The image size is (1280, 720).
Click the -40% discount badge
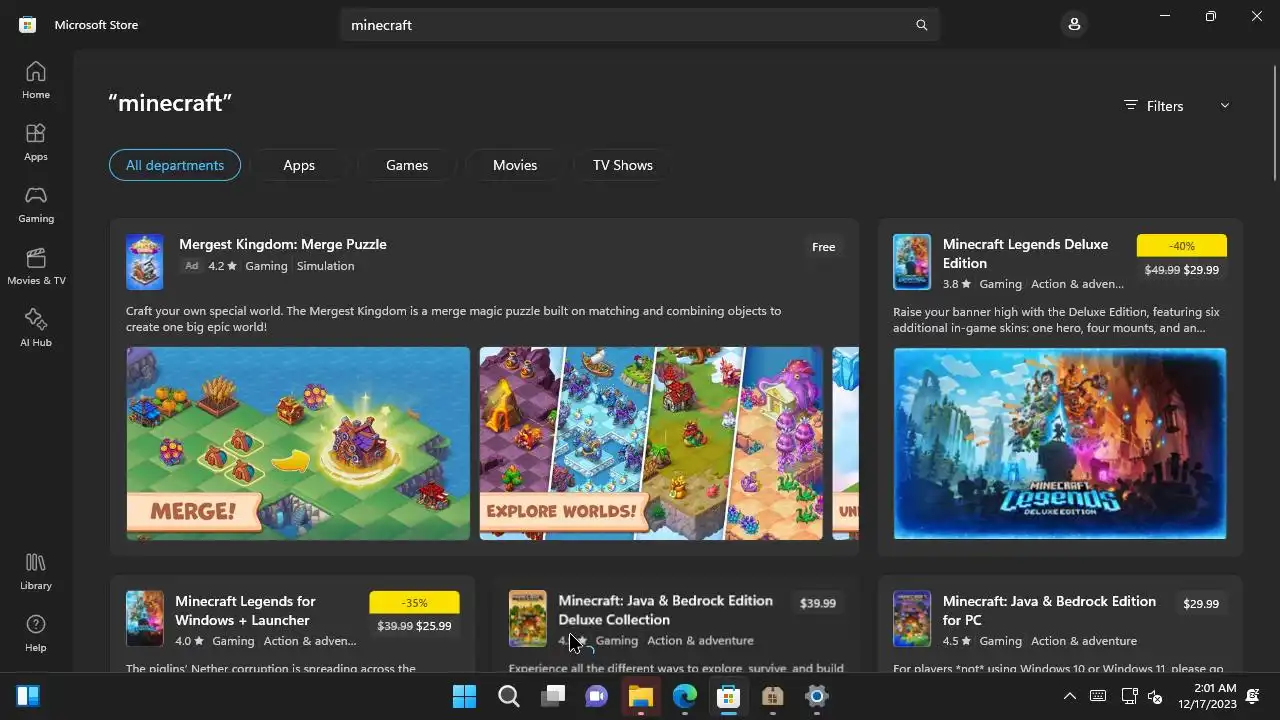coord(1182,246)
